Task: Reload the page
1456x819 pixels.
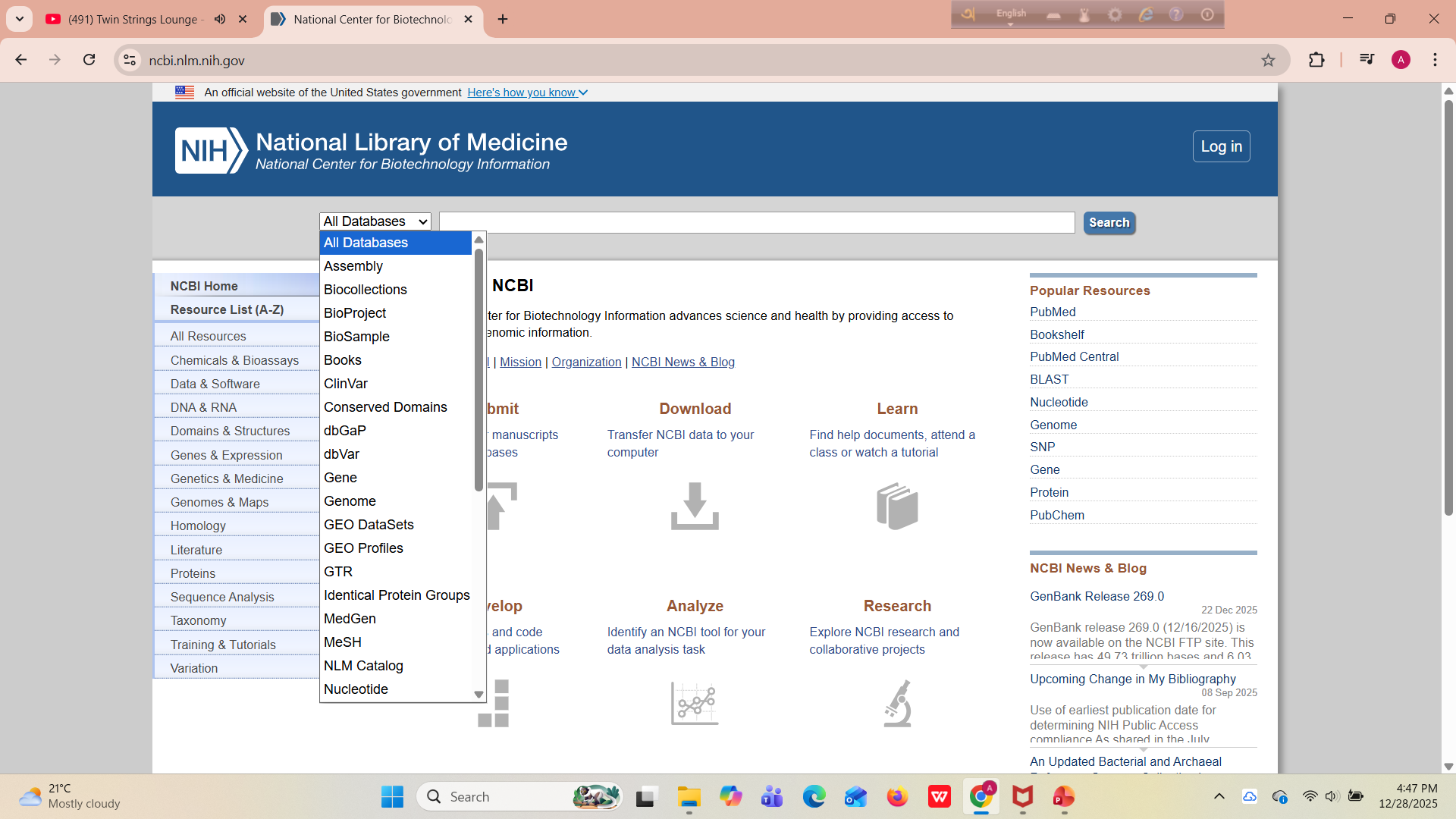Action: click(89, 60)
